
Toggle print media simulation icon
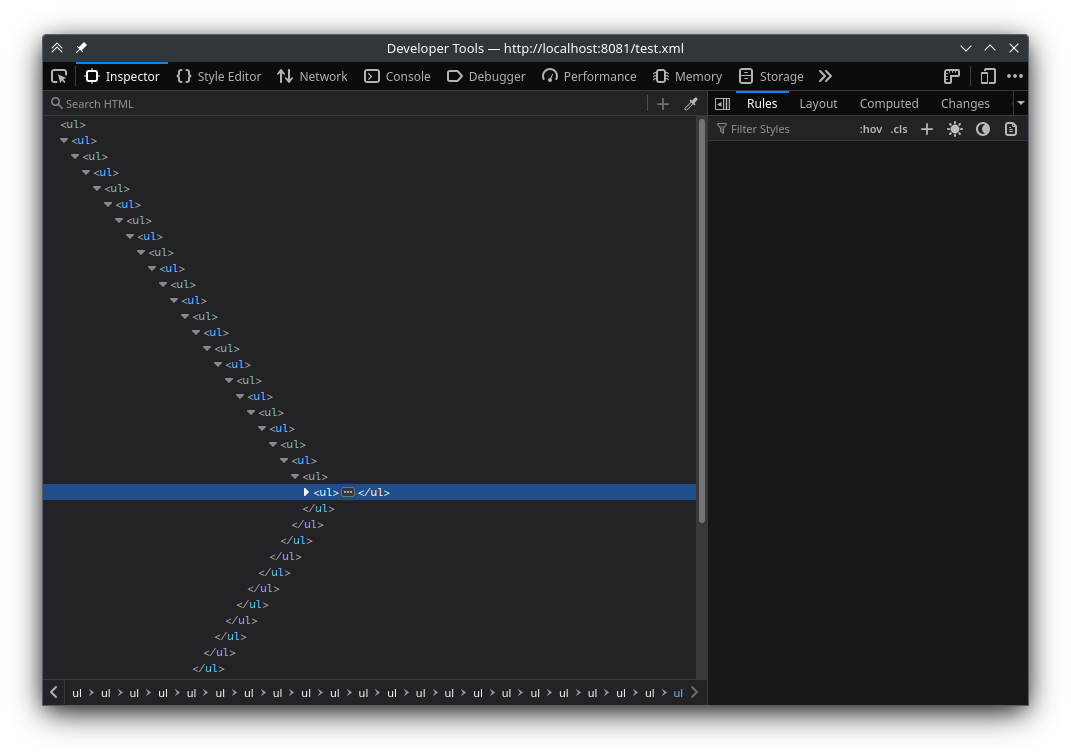tap(1011, 129)
